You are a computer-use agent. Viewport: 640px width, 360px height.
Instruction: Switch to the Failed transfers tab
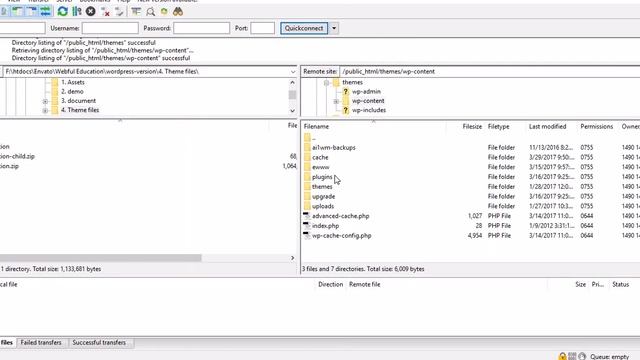[41, 342]
